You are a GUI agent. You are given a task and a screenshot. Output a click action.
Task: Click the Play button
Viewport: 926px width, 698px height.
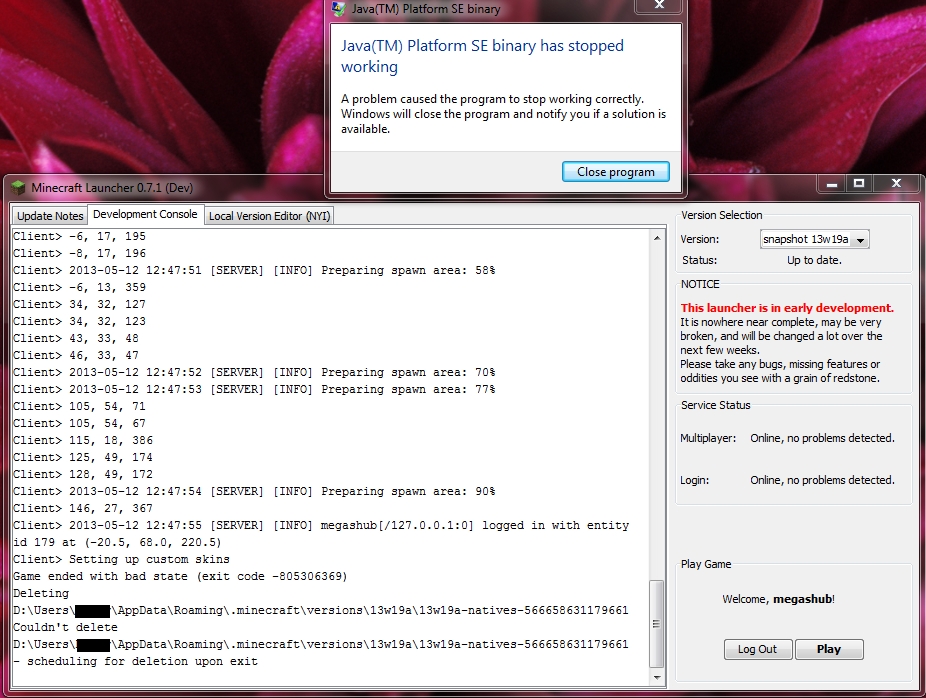pyautogui.click(x=829, y=649)
